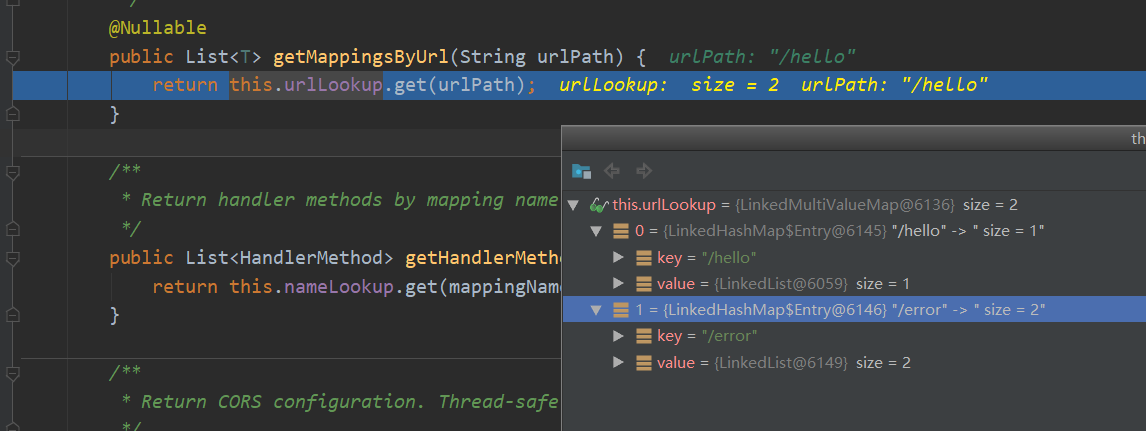1146x431 pixels.
Task: Collapse the this.urlLookup root node
Action: [573, 205]
